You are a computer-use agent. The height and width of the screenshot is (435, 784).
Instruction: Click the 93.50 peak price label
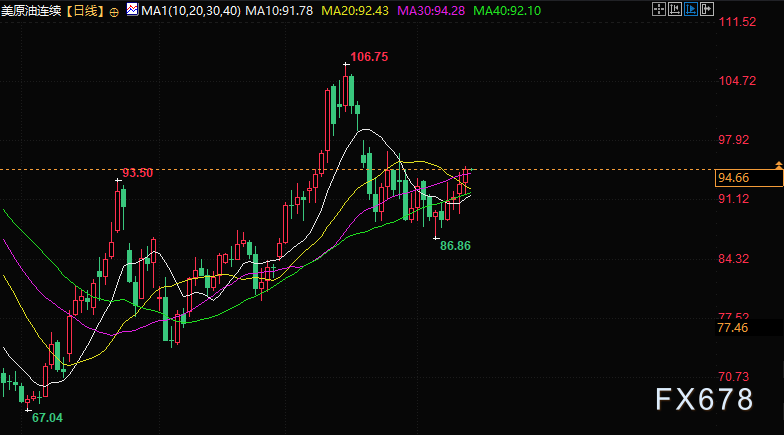pyautogui.click(x=138, y=173)
